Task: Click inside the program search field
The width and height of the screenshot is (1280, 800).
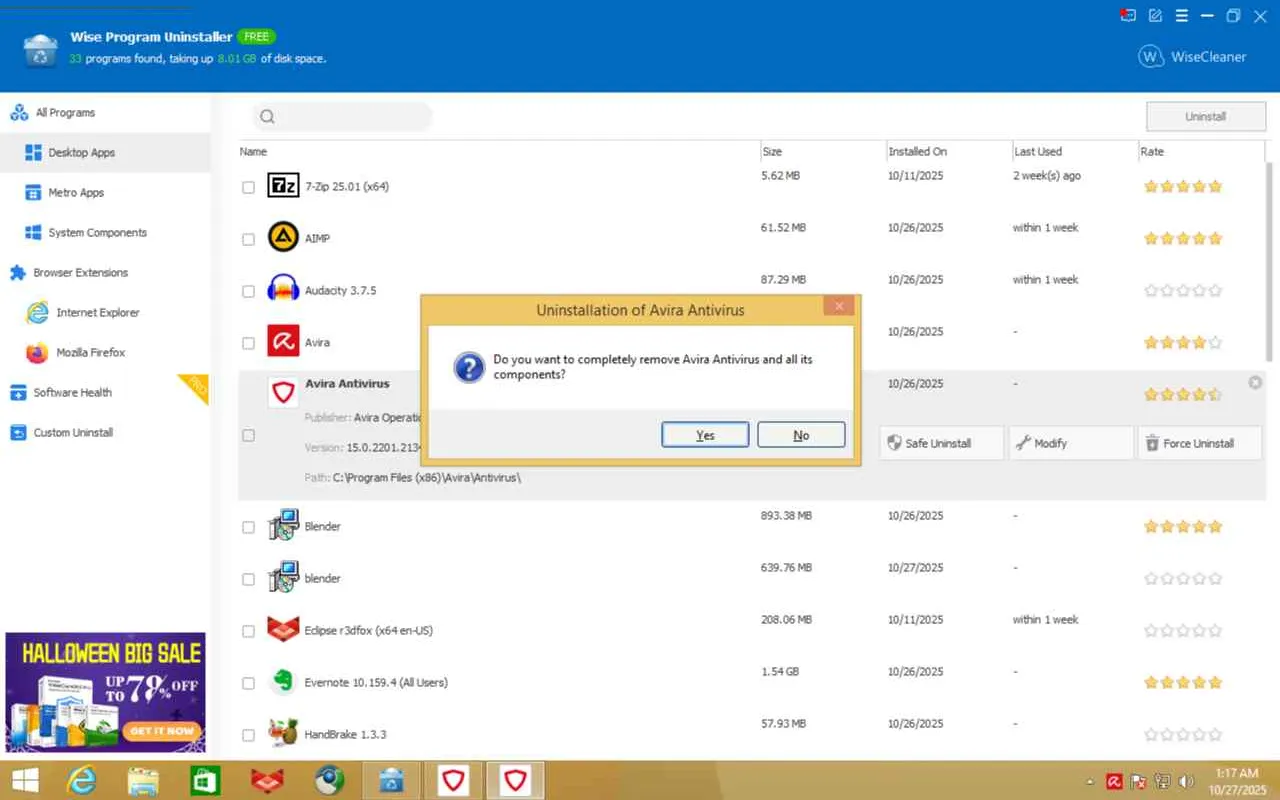Action: [x=342, y=117]
